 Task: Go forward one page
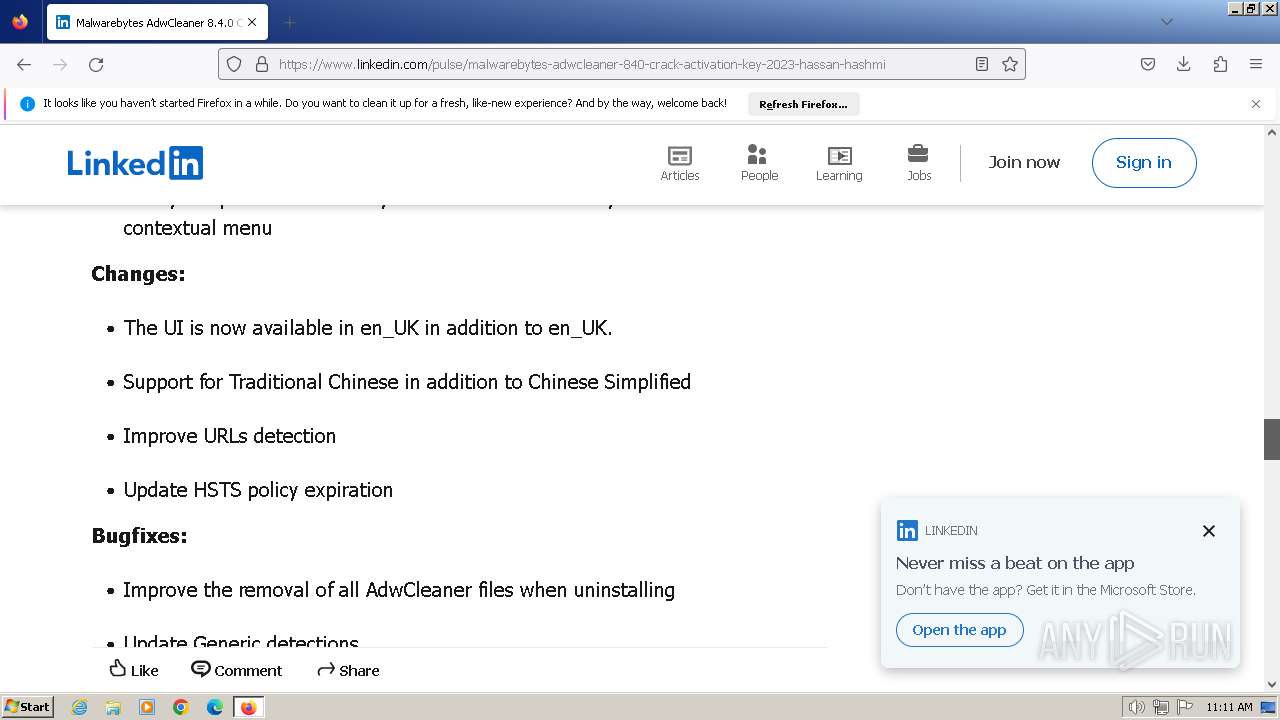[60, 64]
